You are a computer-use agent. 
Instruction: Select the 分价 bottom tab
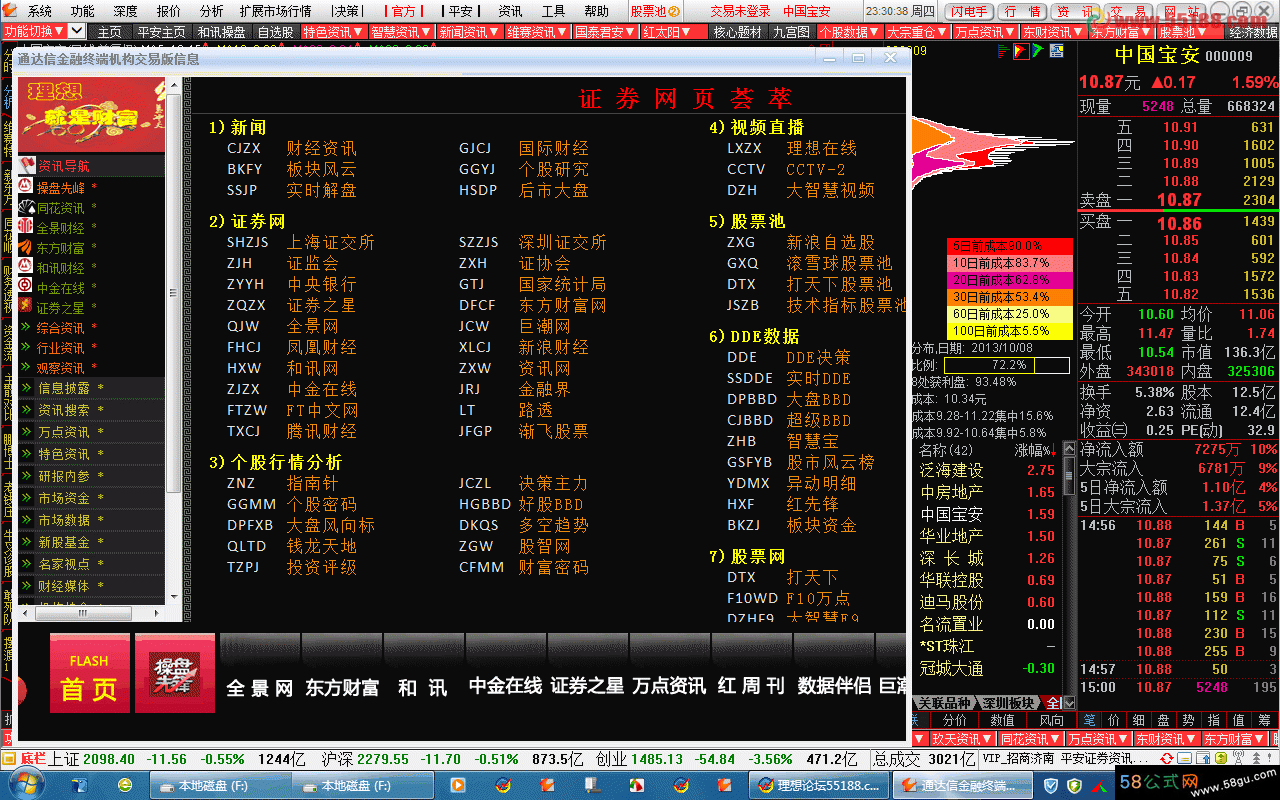point(954,720)
